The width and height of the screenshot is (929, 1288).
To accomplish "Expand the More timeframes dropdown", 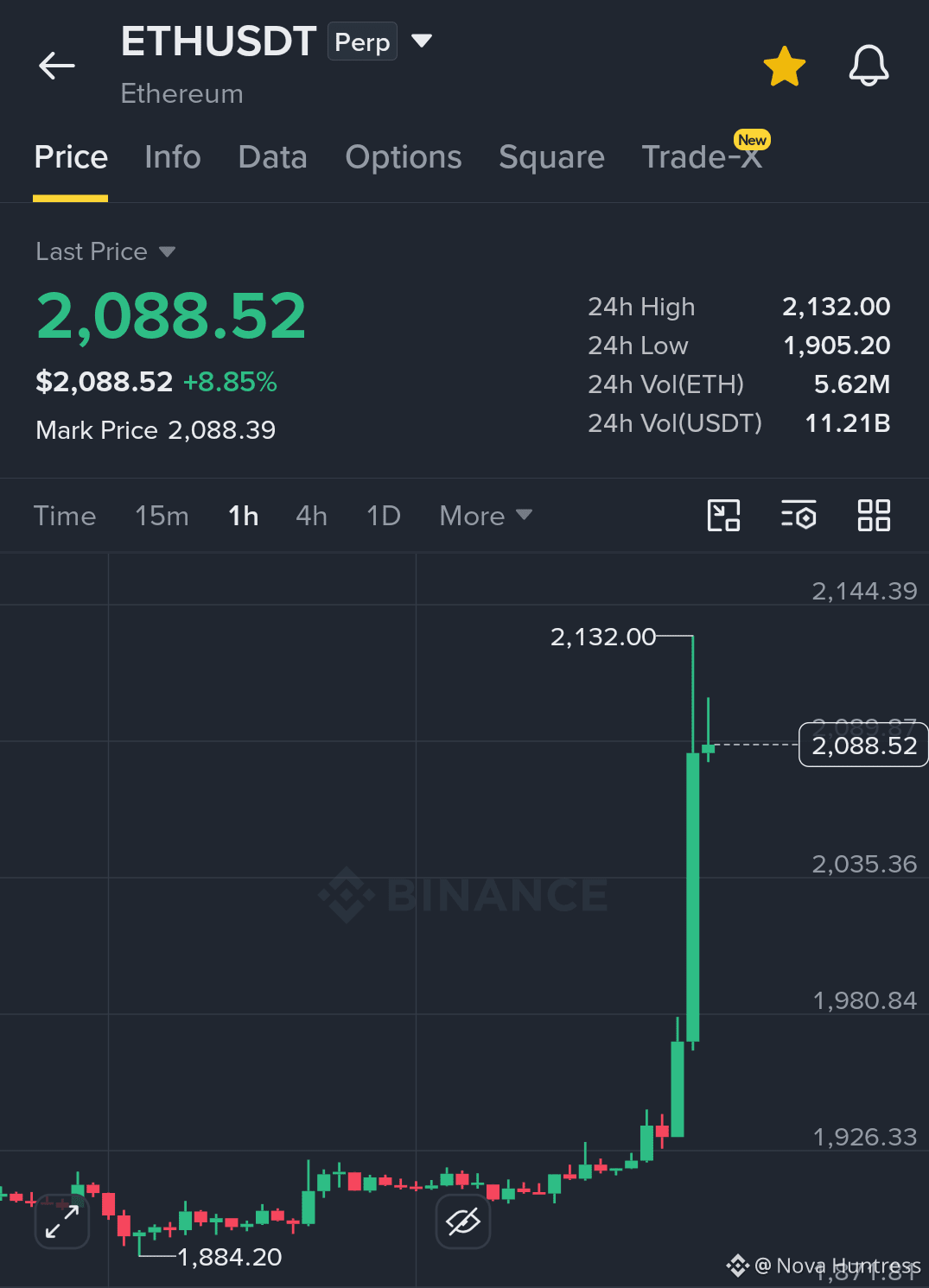I will (486, 516).
